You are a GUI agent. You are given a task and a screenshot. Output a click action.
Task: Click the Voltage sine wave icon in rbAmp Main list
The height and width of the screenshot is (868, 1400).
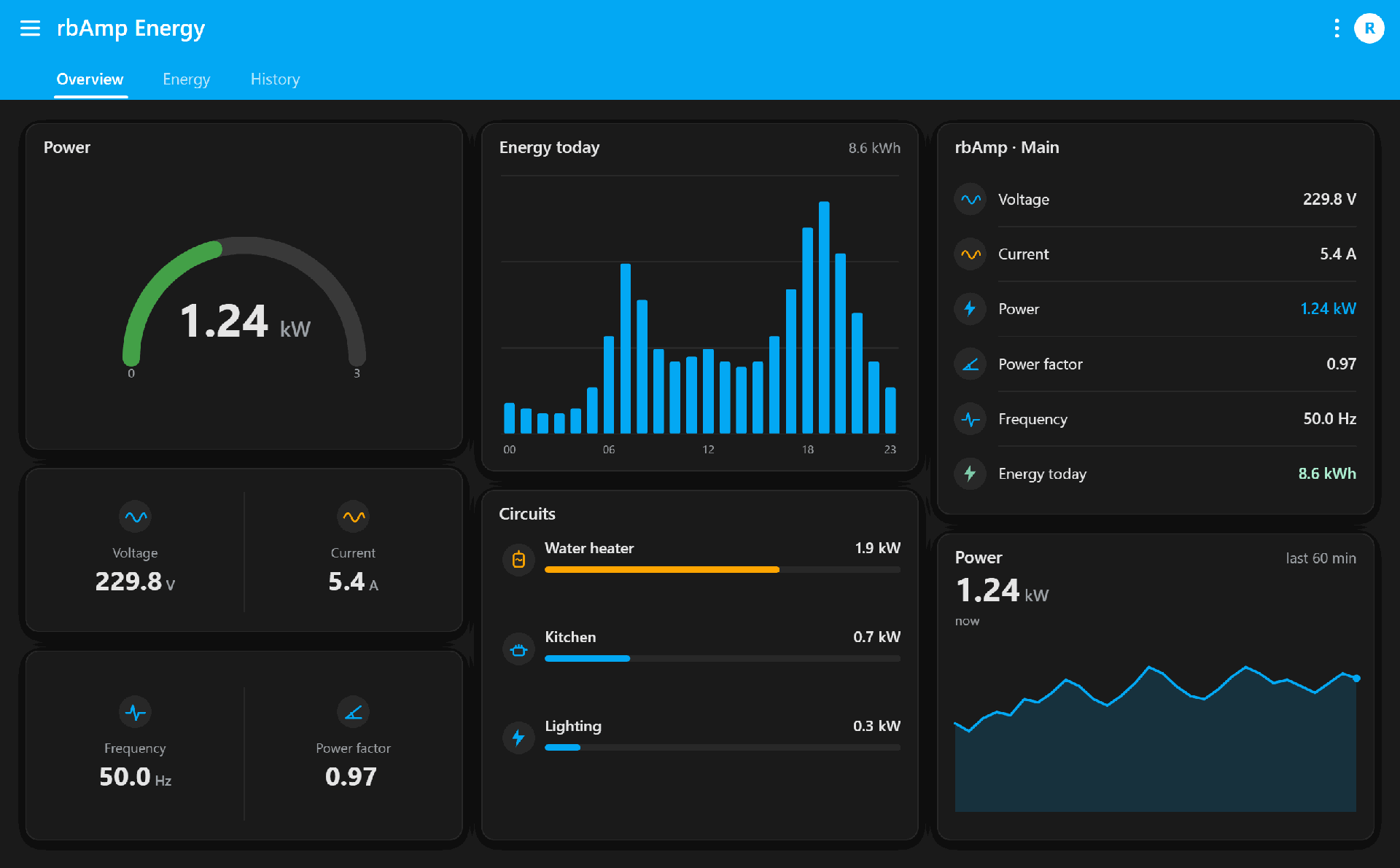click(971, 199)
